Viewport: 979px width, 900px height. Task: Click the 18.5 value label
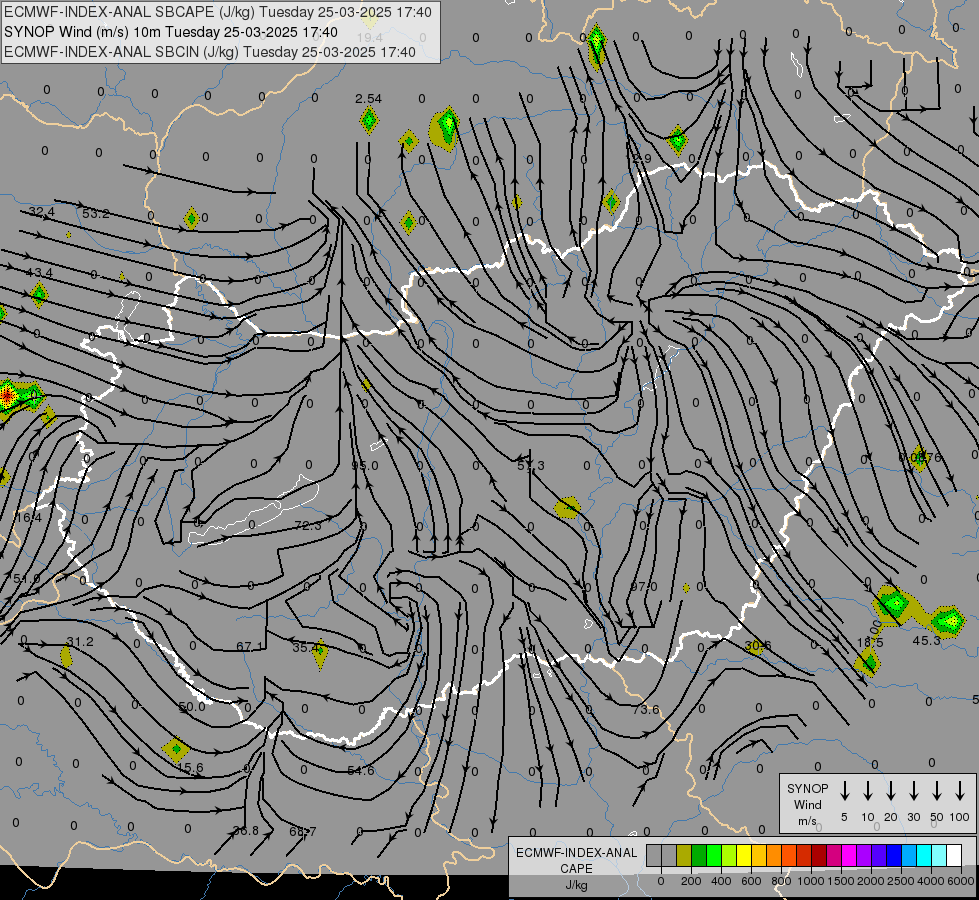870,643
